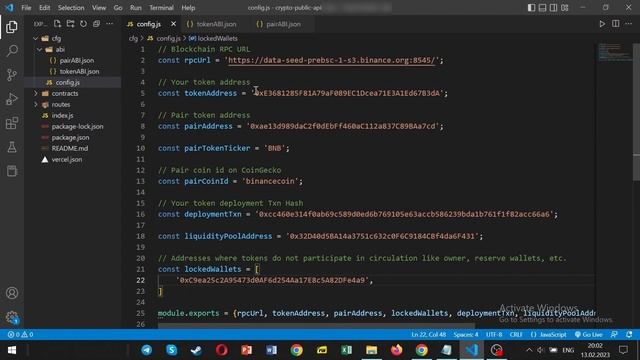Viewport: 640px width, 360px height.
Task: Click Ln 22, Col 48 status entry
Action: 428,335
